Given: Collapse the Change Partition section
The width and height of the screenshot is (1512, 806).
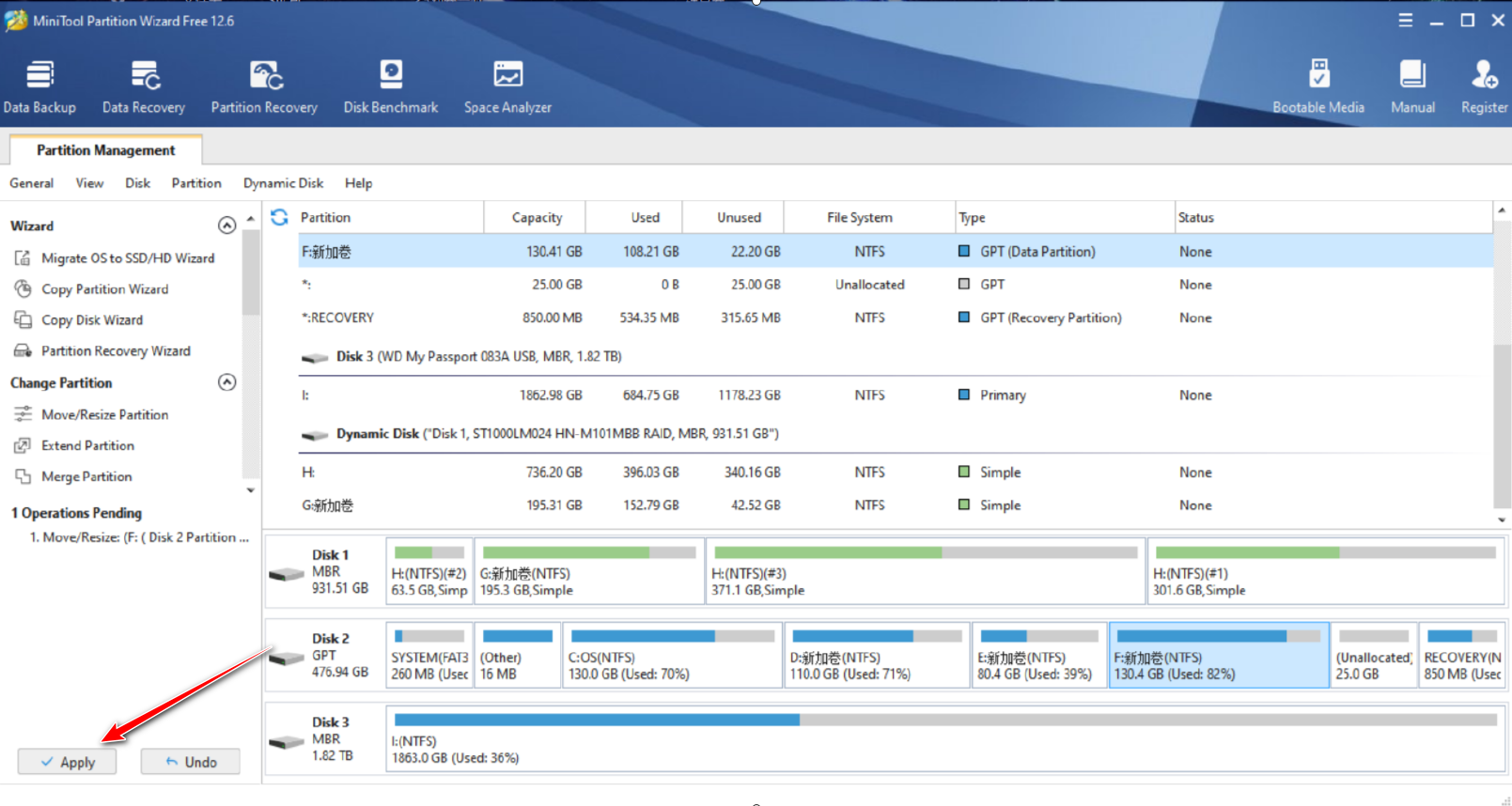Looking at the screenshot, I should click(226, 382).
